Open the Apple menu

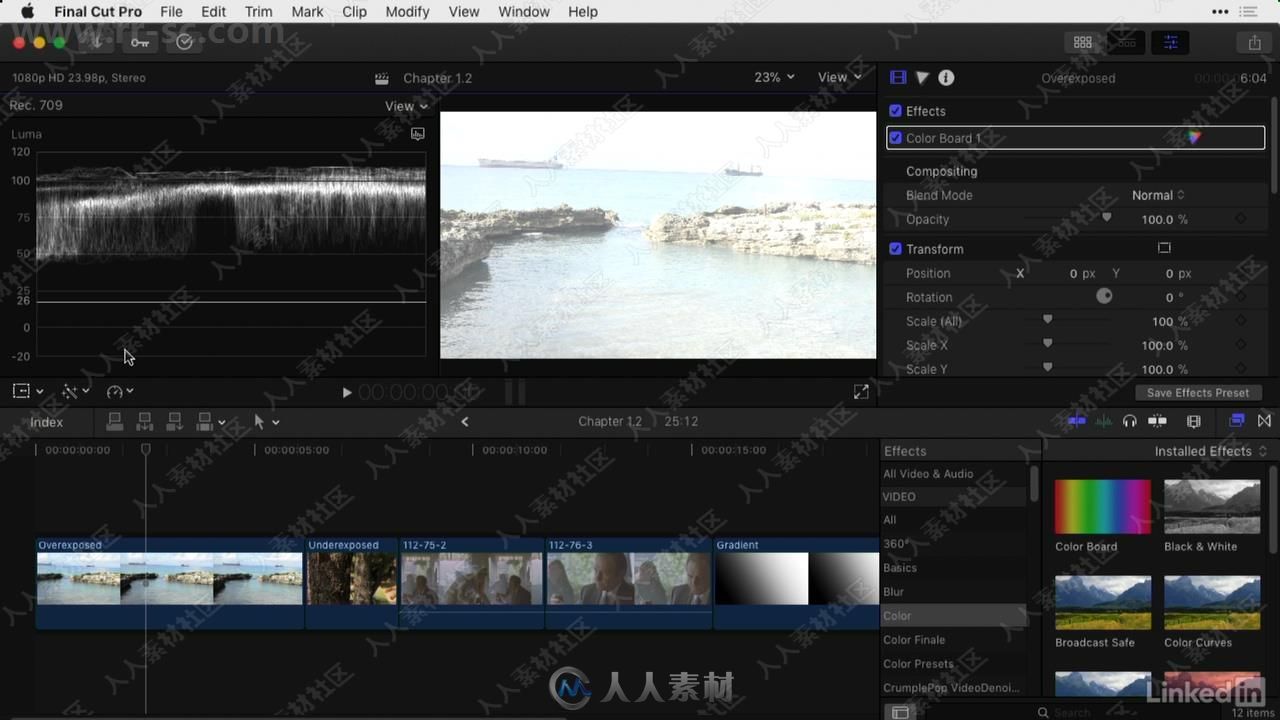point(27,12)
